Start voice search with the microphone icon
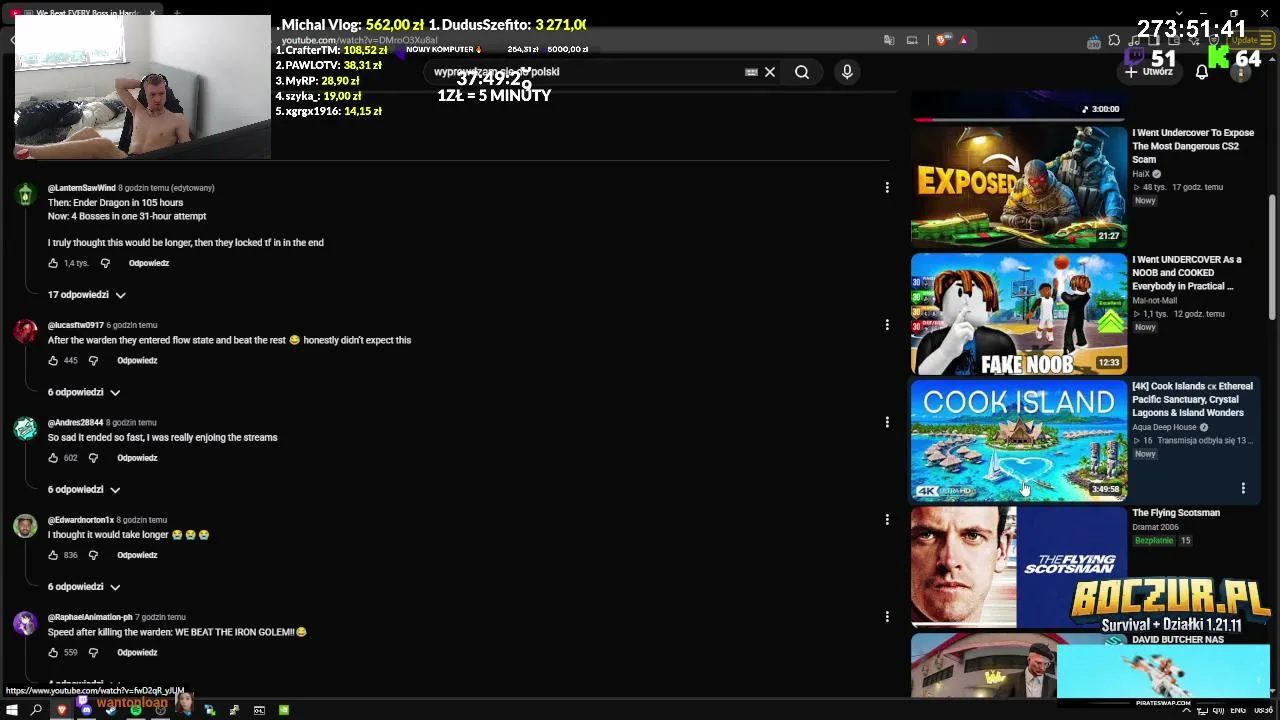The height and width of the screenshot is (720, 1280). pyautogui.click(x=847, y=72)
